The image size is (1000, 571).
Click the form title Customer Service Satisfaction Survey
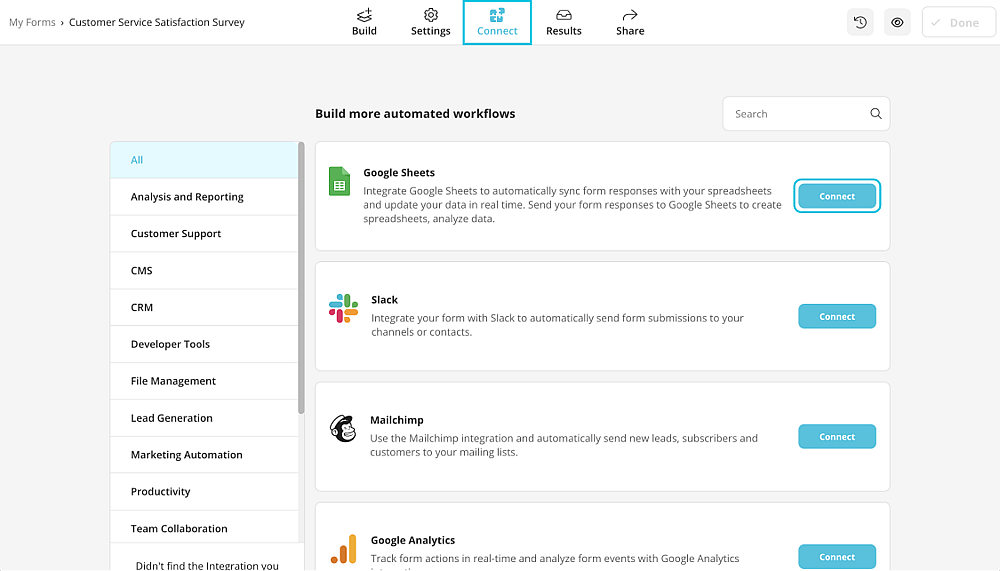point(157,22)
